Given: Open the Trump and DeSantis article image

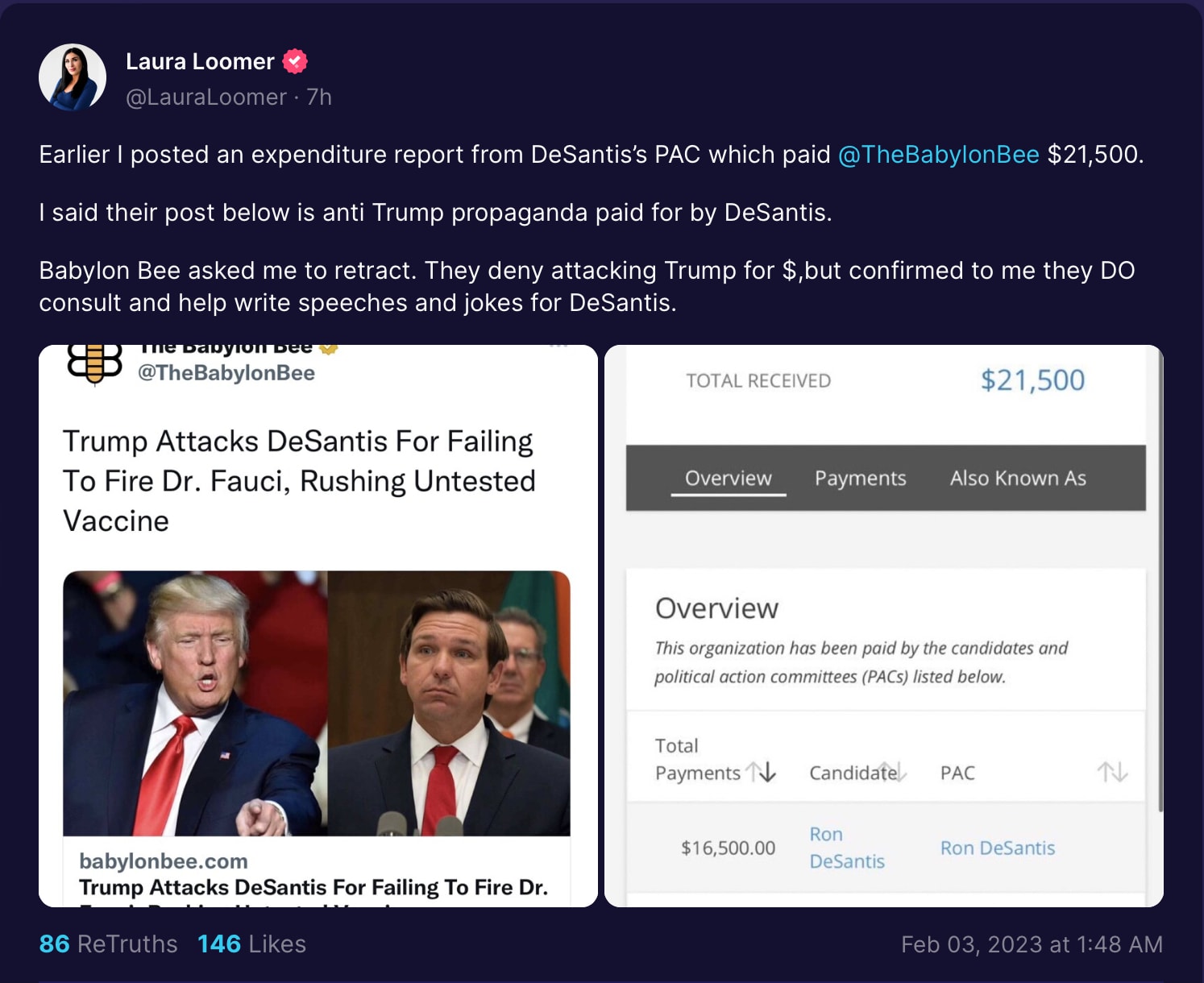Looking at the screenshot, I should (317, 703).
